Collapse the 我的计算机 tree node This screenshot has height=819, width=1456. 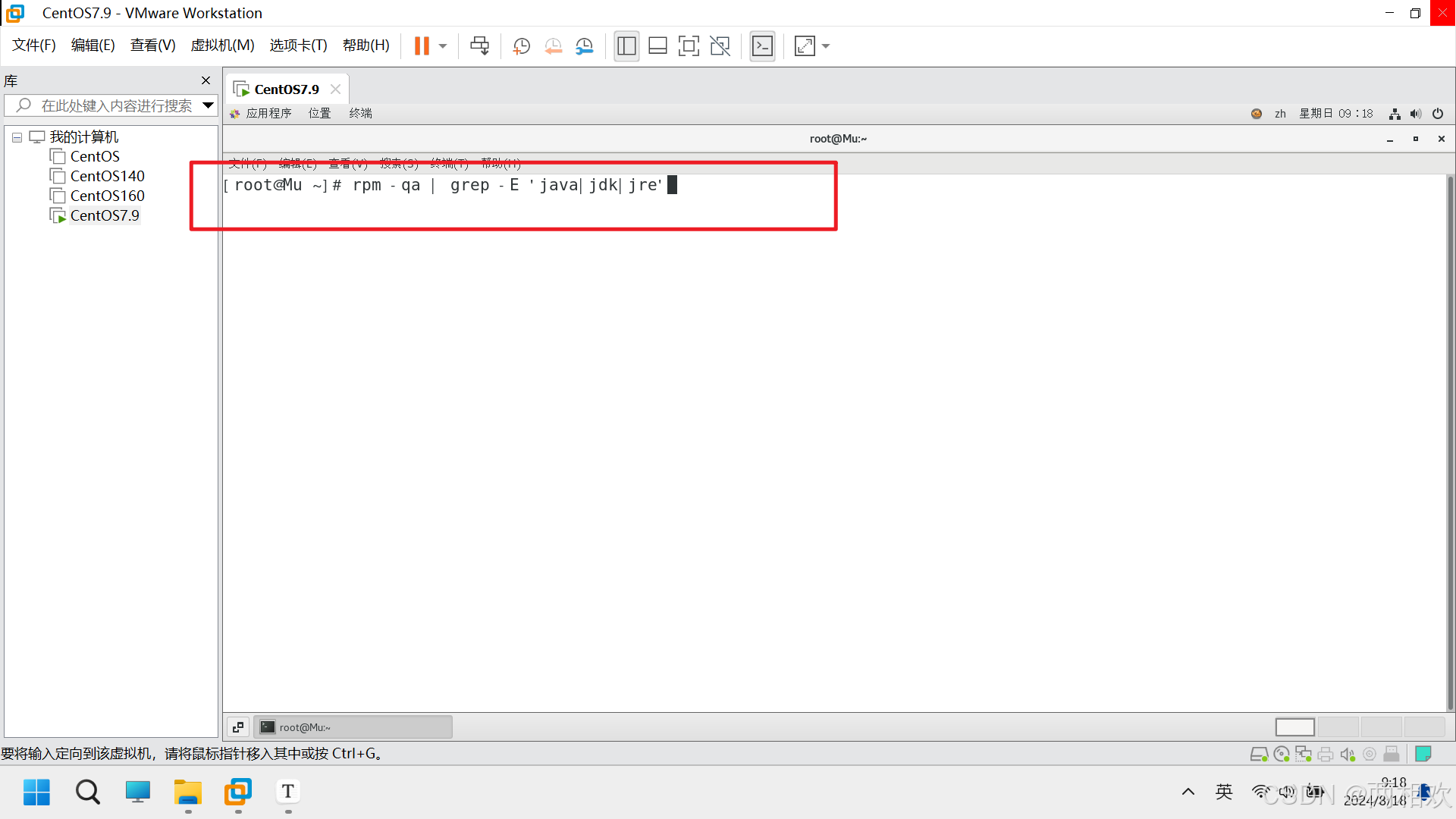pyautogui.click(x=17, y=137)
